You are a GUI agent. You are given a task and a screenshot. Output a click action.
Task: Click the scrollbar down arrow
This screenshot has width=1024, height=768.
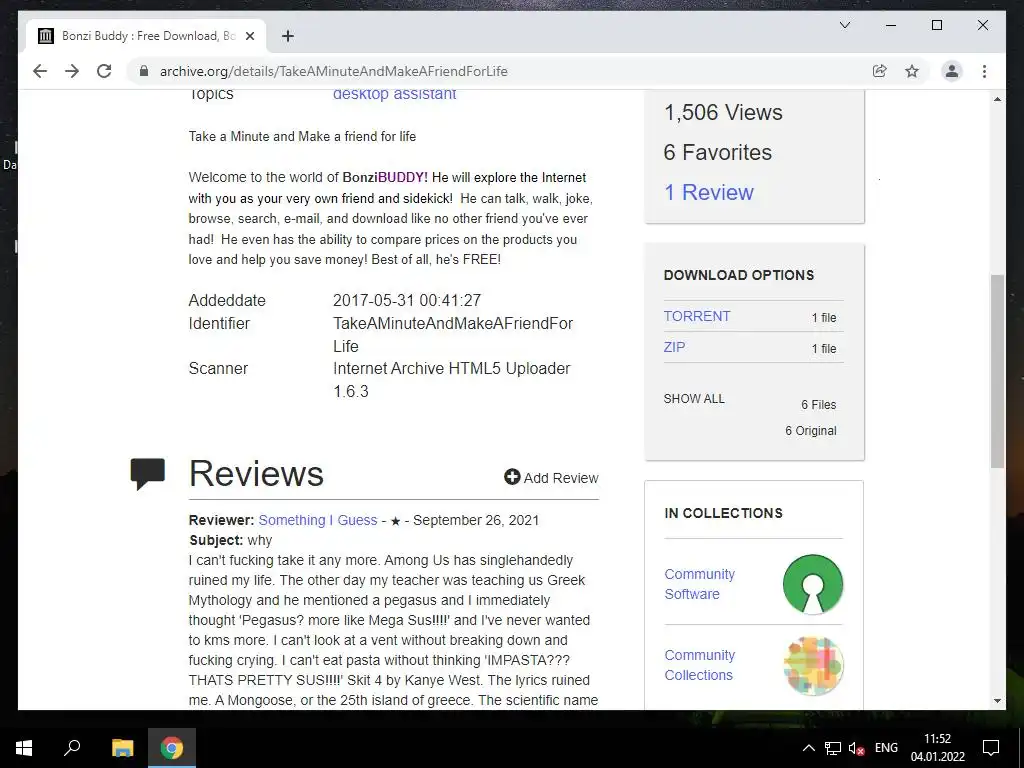coord(997,701)
